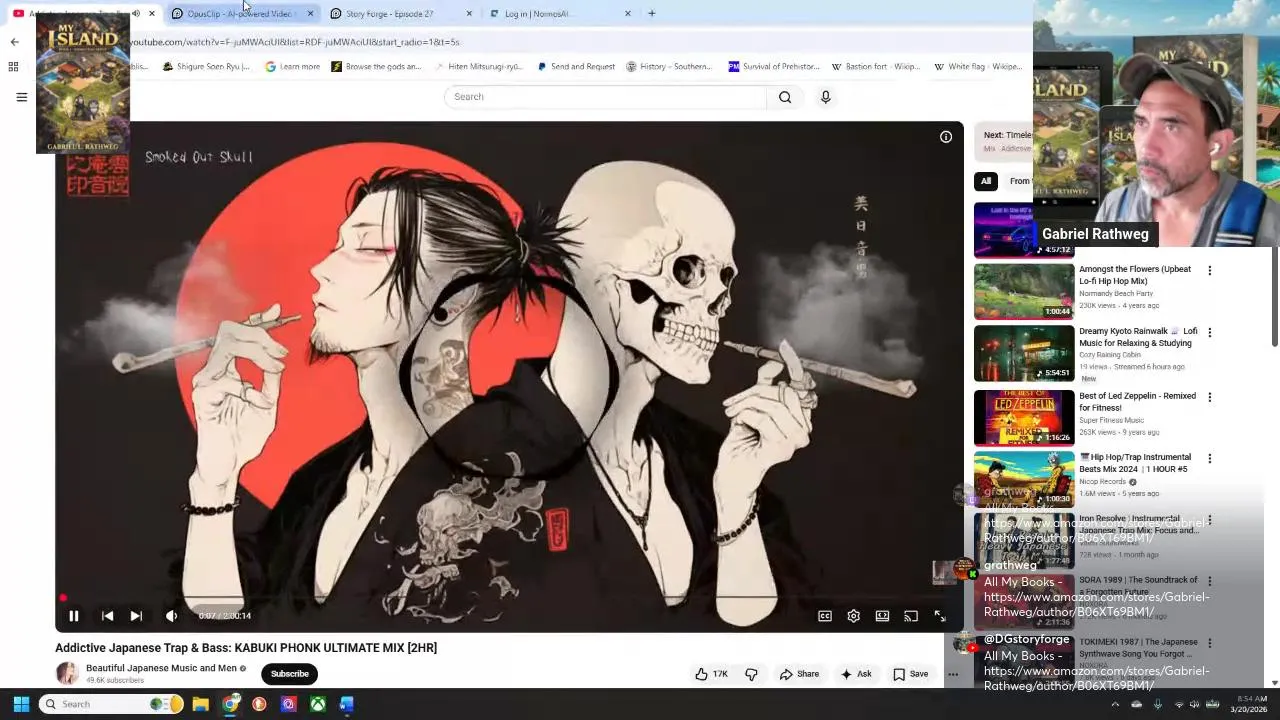
Task: Open options for Dreamy Kyoto Rainwalk video
Action: 1210,333
